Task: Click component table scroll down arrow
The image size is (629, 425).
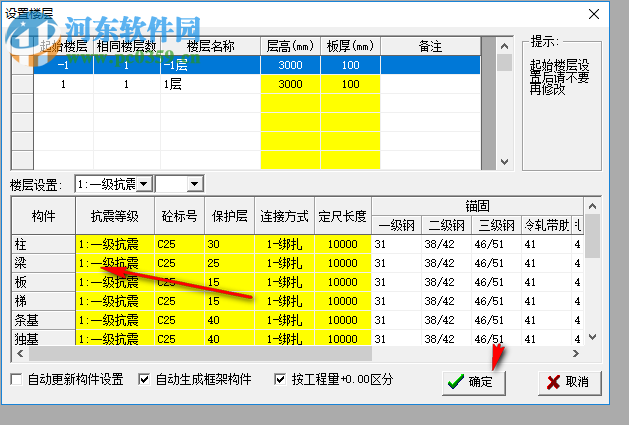Action: (x=592, y=337)
